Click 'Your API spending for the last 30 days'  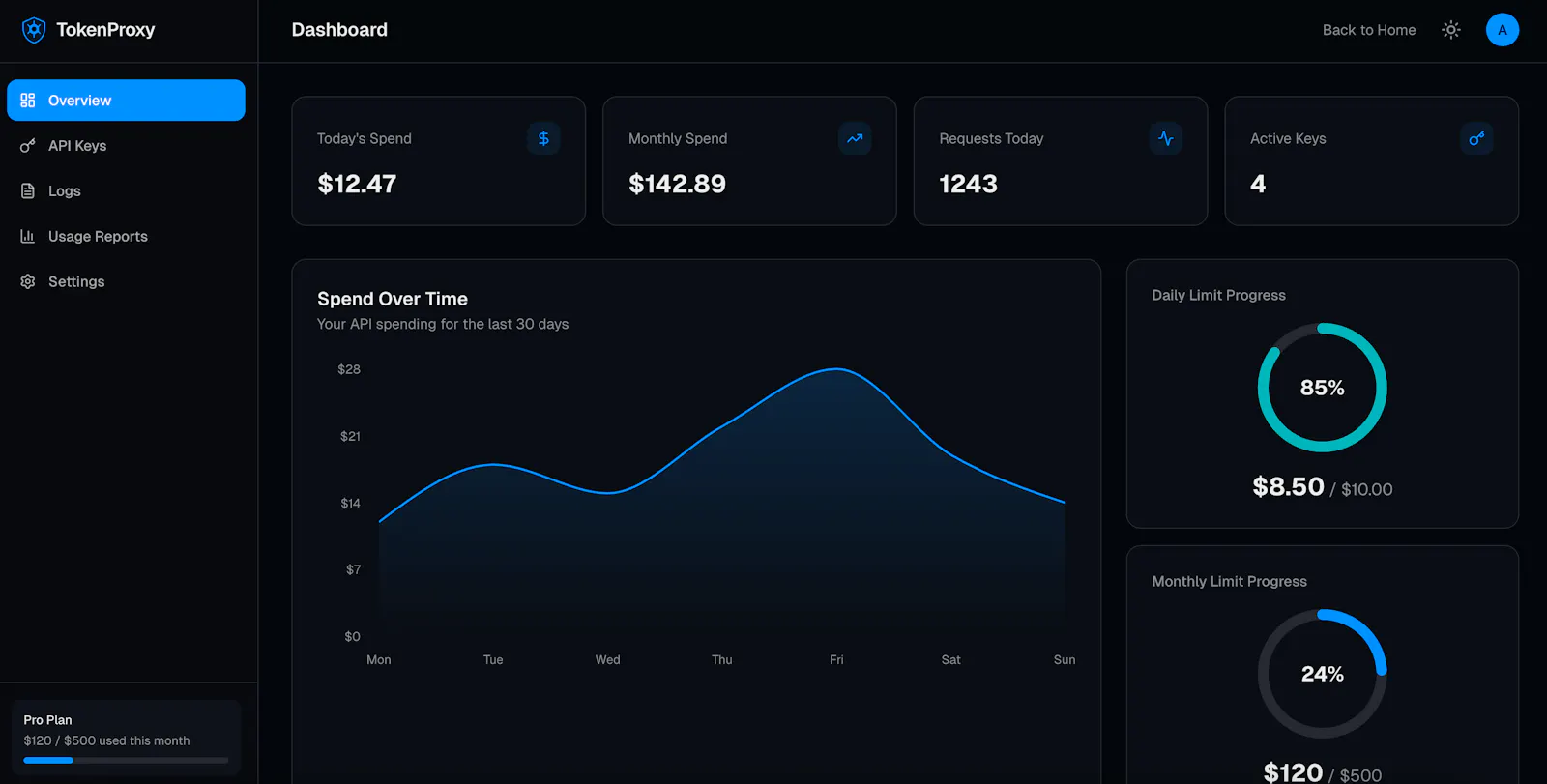tap(443, 324)
